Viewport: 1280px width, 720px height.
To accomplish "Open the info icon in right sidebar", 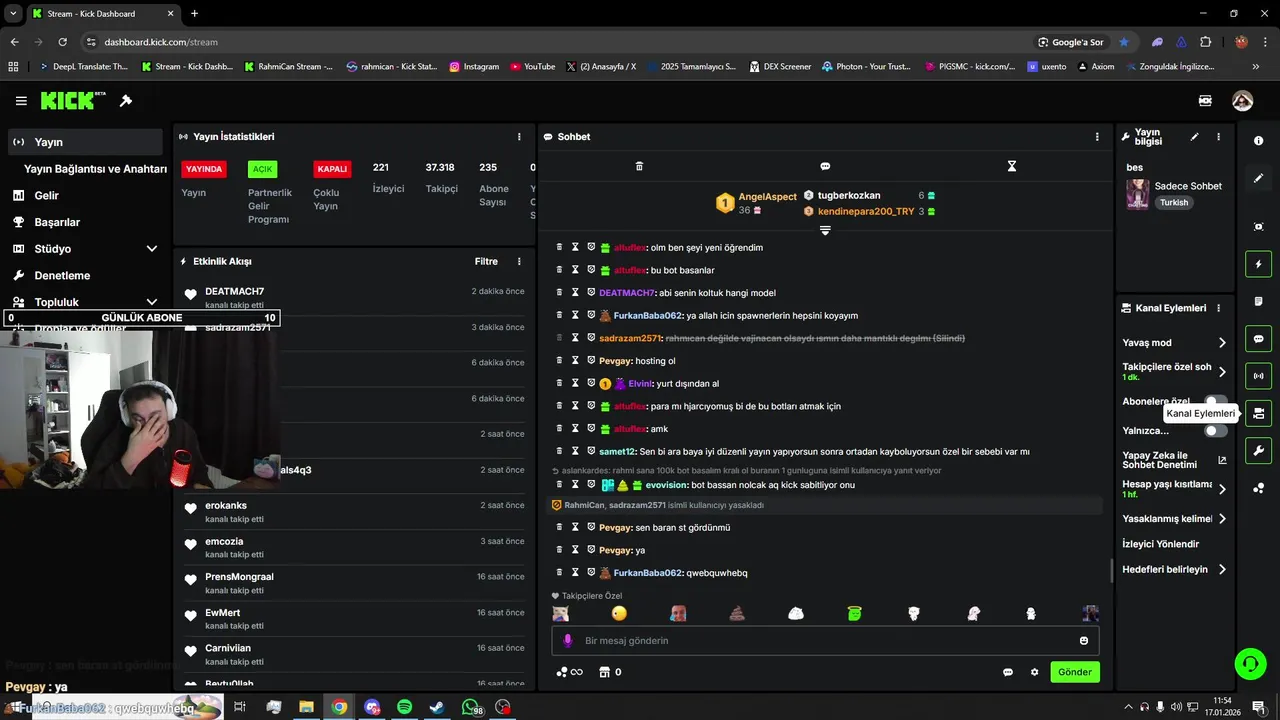I will 1259,141.
